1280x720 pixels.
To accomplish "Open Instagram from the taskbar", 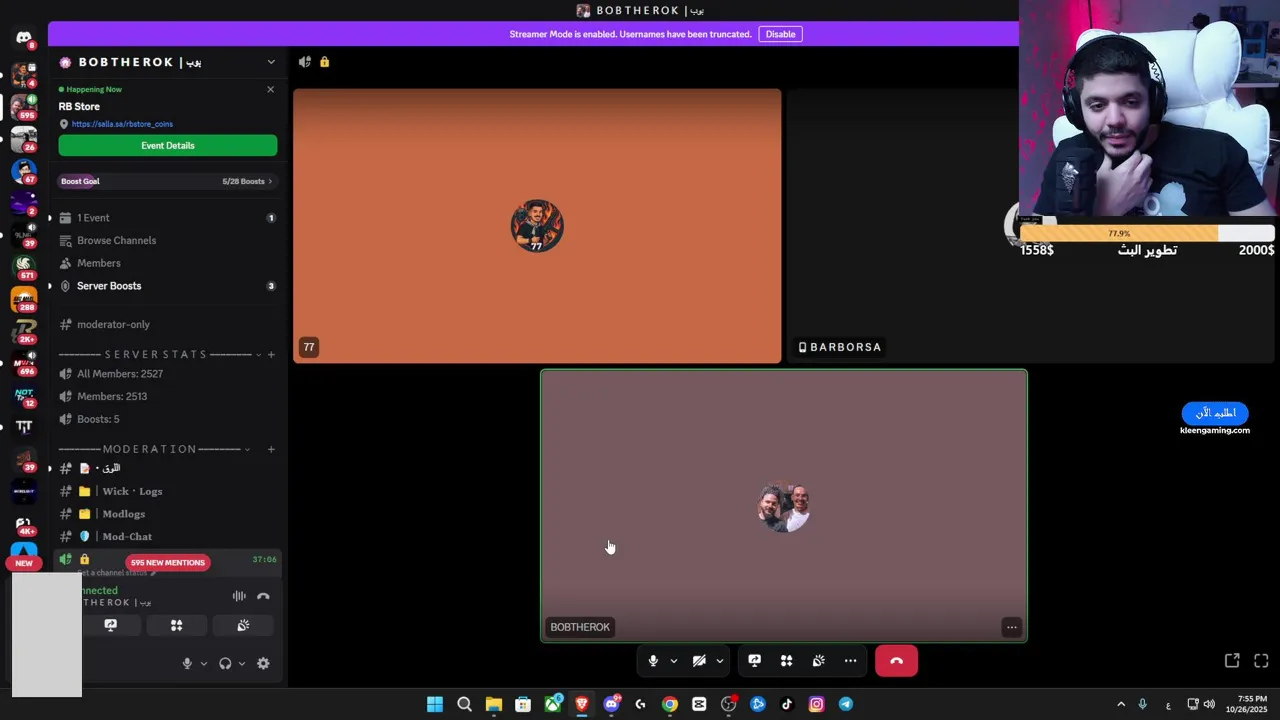I will point(816,704).
